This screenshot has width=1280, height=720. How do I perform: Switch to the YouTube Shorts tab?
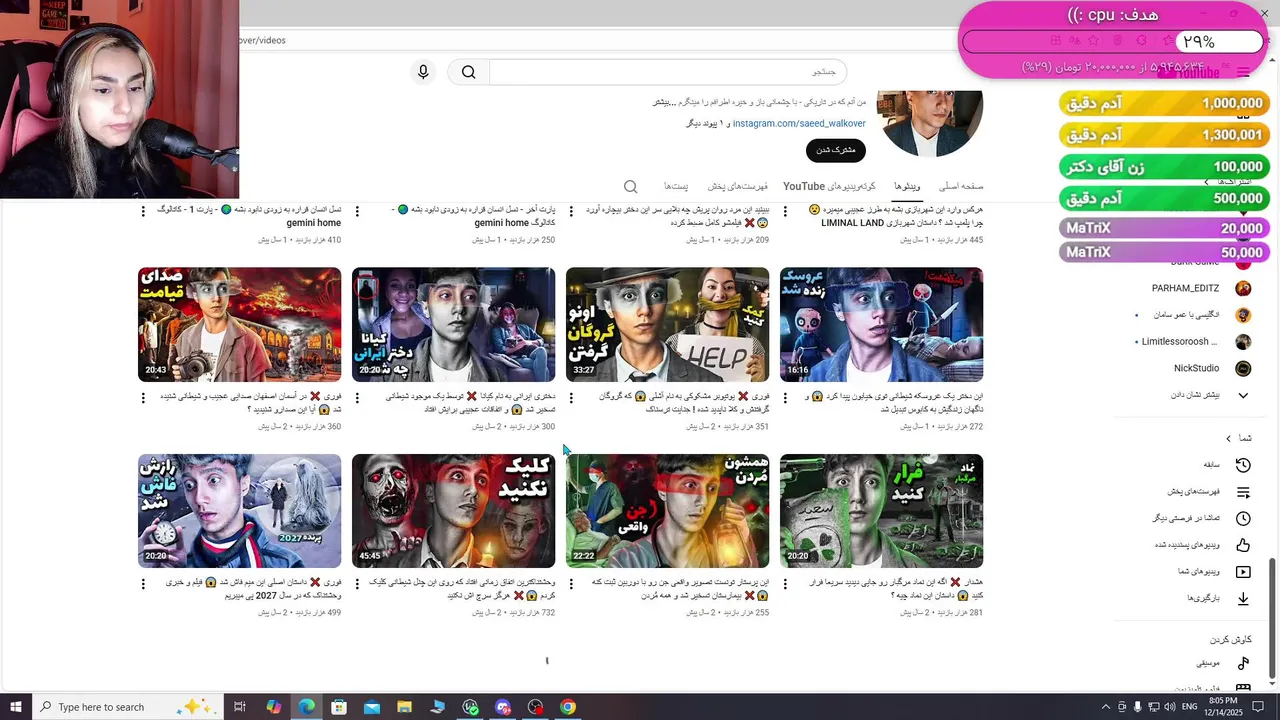(829, 187)
